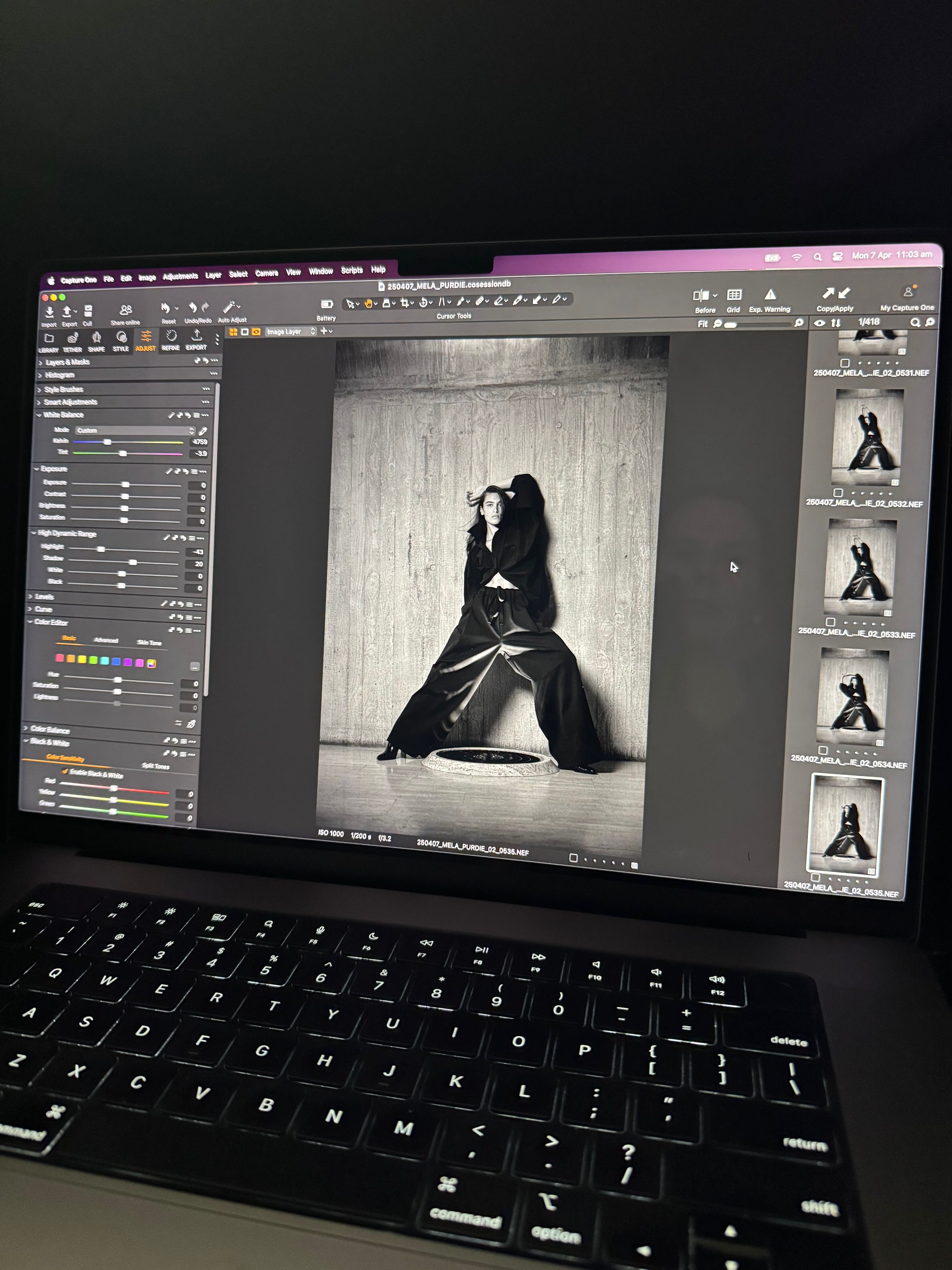Screen dimensions: 952x1270
Task: Toggle the eye icon above browser
Action: [819, 323]
